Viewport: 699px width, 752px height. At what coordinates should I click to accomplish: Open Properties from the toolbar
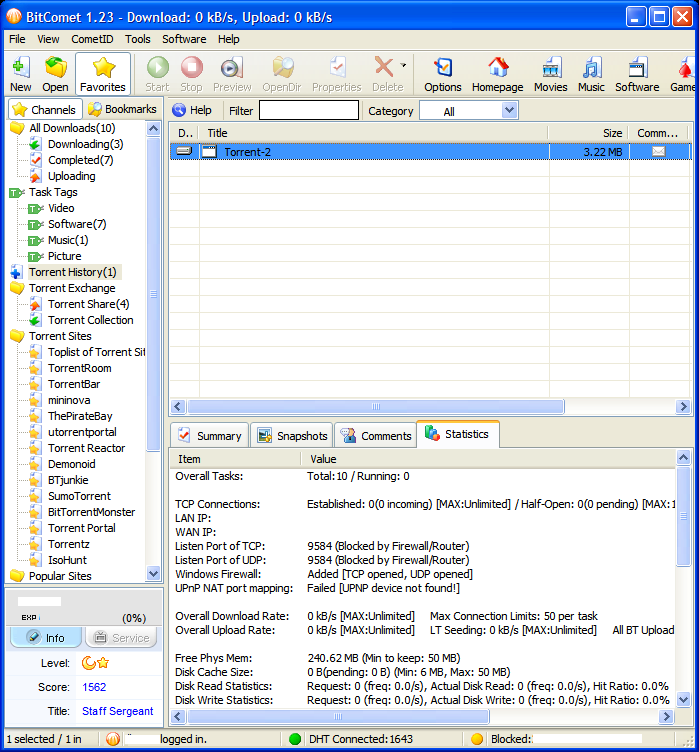337,74
